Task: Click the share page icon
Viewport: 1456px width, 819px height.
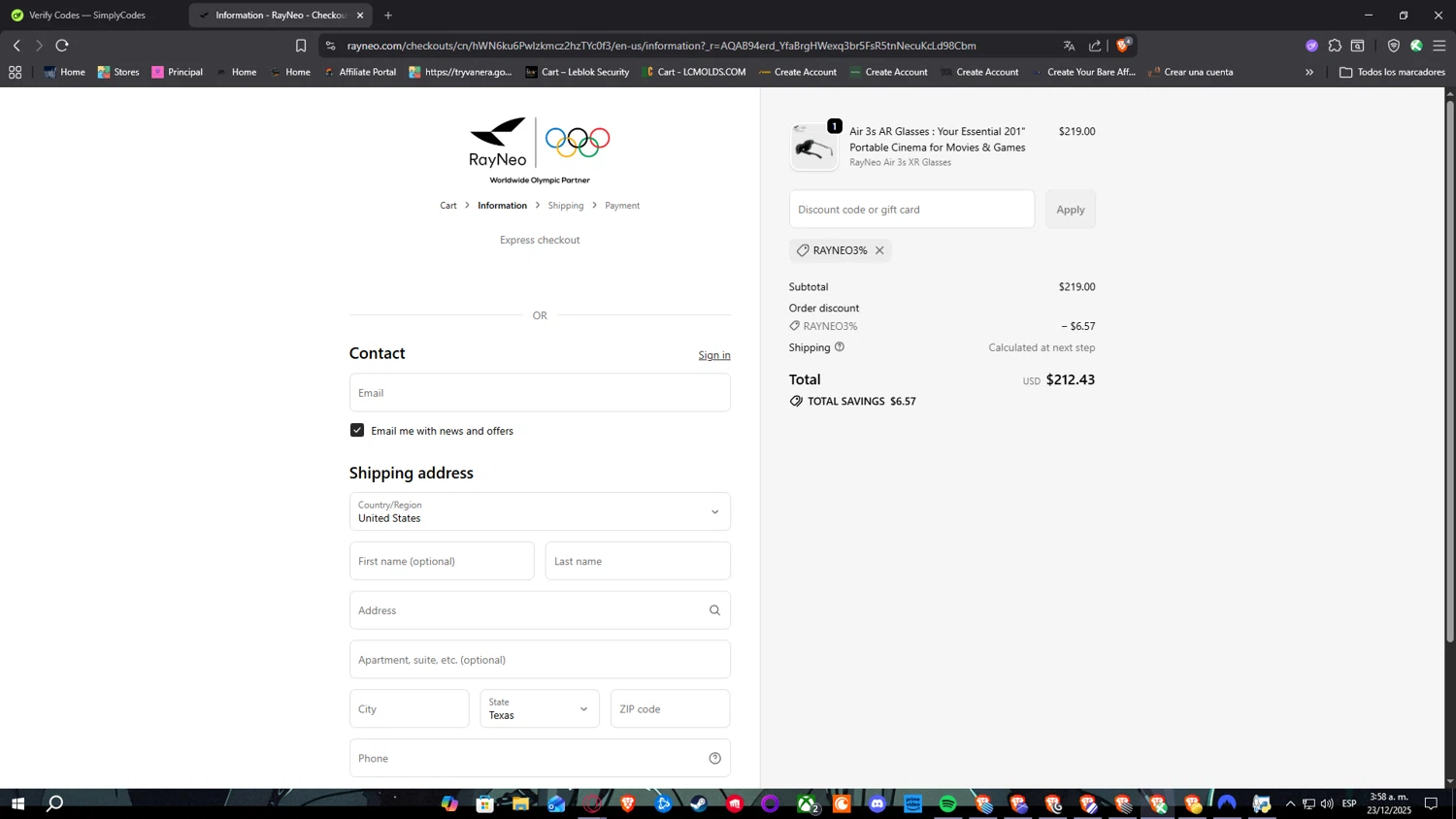Action: [1095, 46]
